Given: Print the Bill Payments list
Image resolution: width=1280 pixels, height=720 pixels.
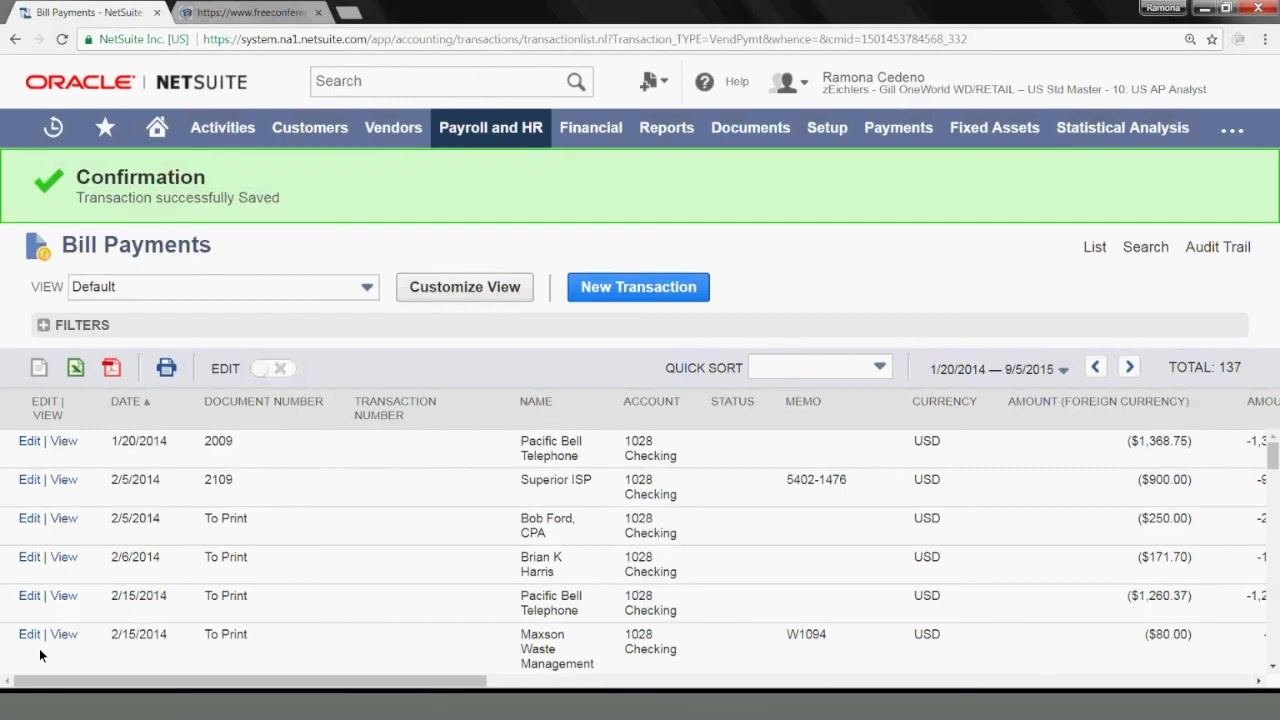Looking at the screenshot, I should coord(166,368).
